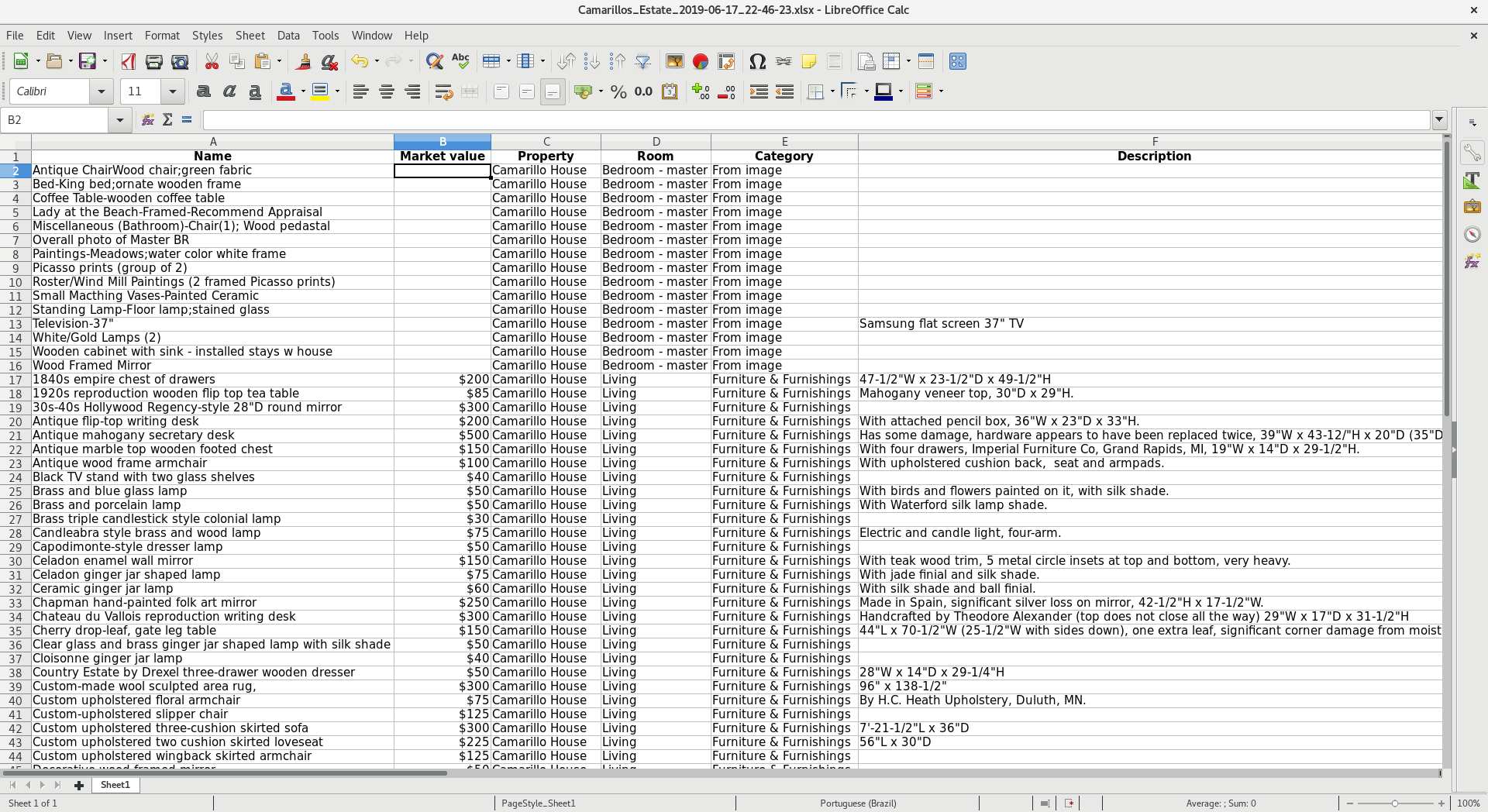
Task: Select the Clone Formatting paintbrush
Action: (x=304, y=61)
